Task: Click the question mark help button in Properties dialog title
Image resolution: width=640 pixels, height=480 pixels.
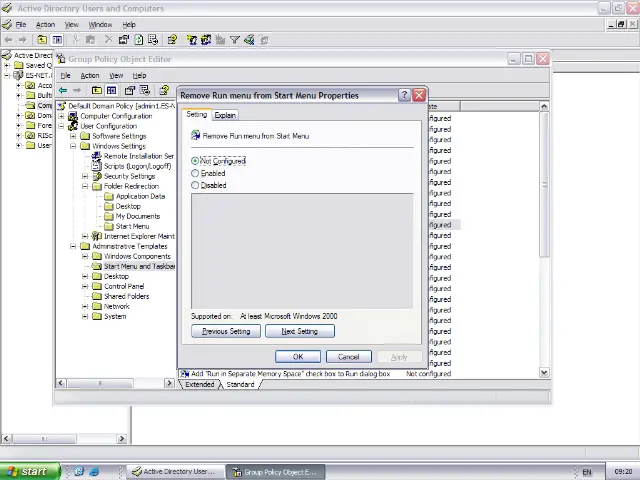Action: coord(404,95)
